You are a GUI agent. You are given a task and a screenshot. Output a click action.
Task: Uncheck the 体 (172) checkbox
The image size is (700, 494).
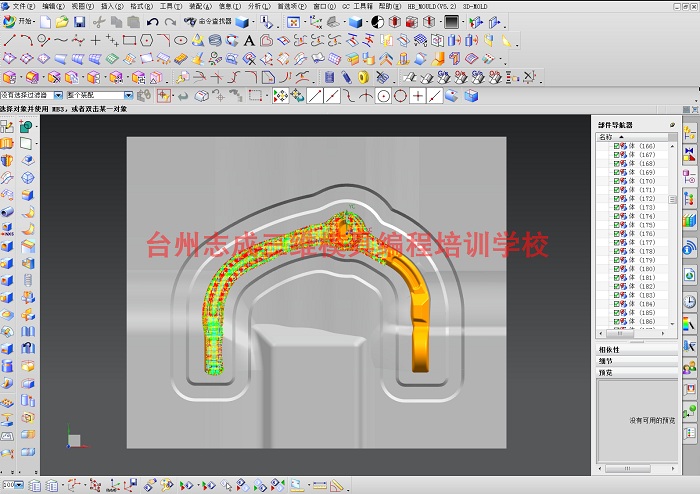[x=616, y=199]
